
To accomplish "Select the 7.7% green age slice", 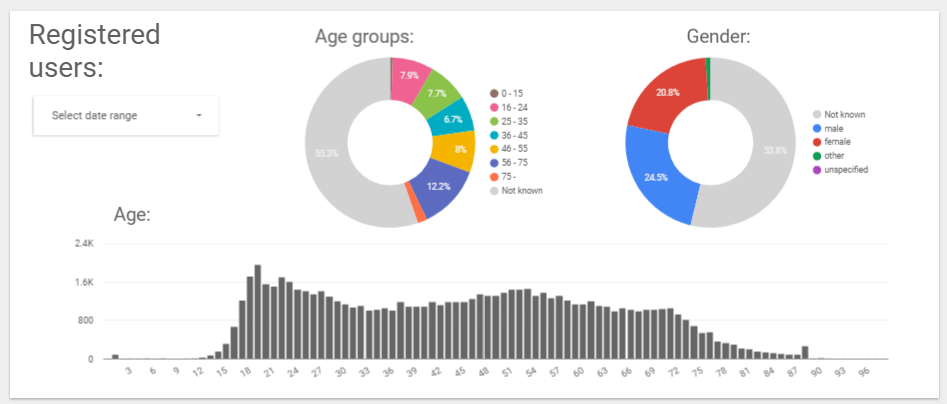I will click(x=437, y=94).
